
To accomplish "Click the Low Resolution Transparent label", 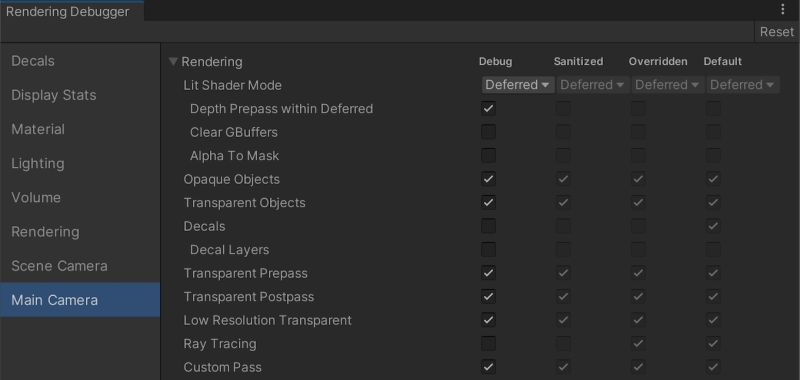I will tap(267, 320).
